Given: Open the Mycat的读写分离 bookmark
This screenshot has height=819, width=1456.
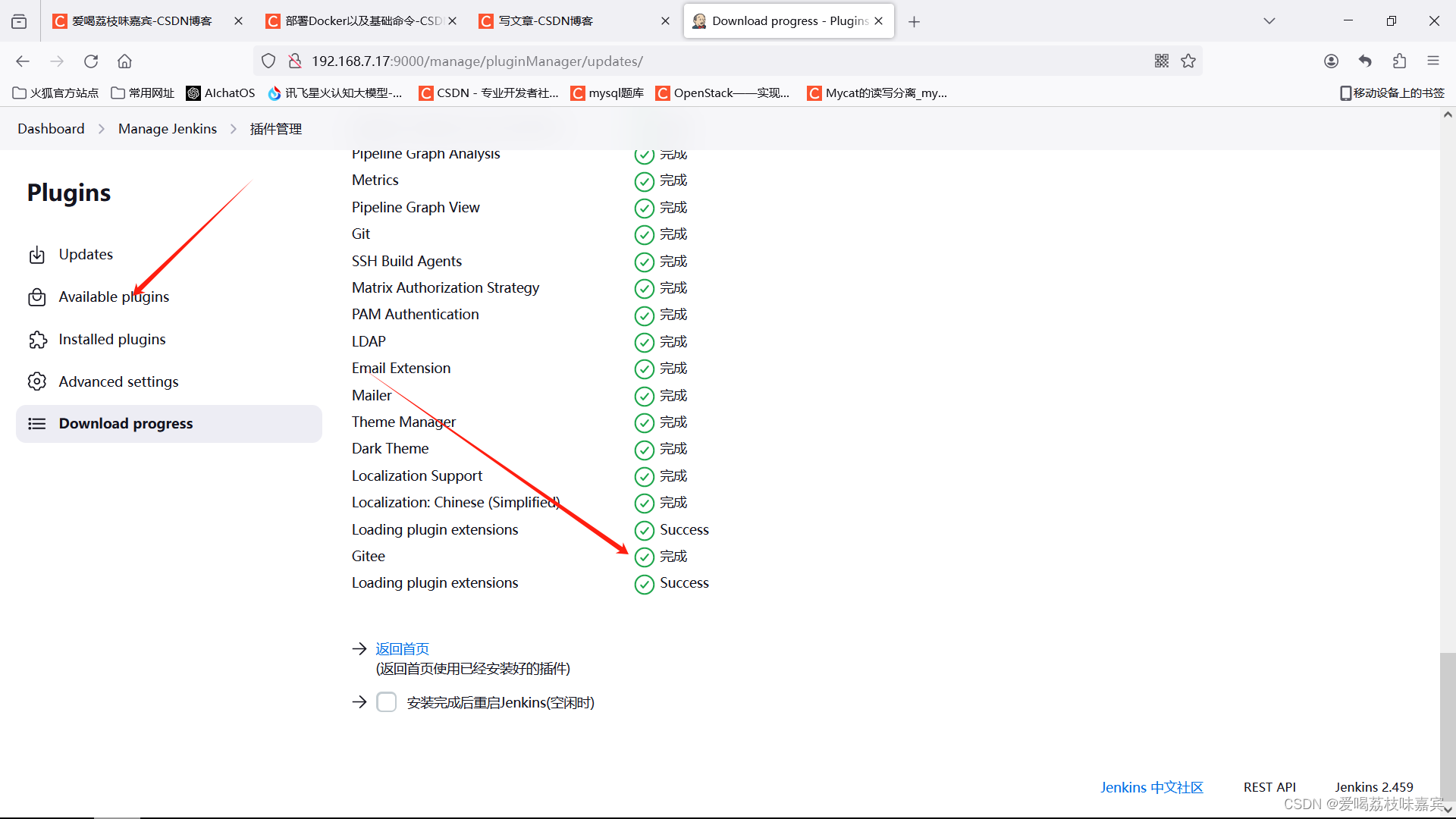Looking at the screenshot, I should pos(877,93).
